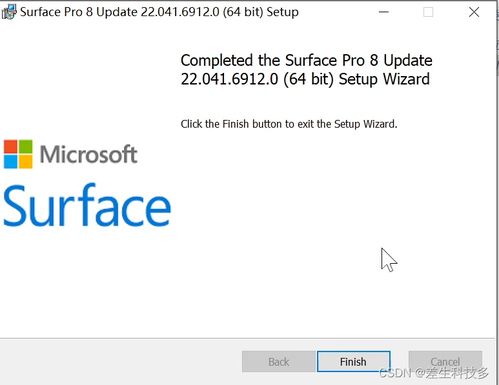Click the blue square of Microsoft logo

(10, 162)
